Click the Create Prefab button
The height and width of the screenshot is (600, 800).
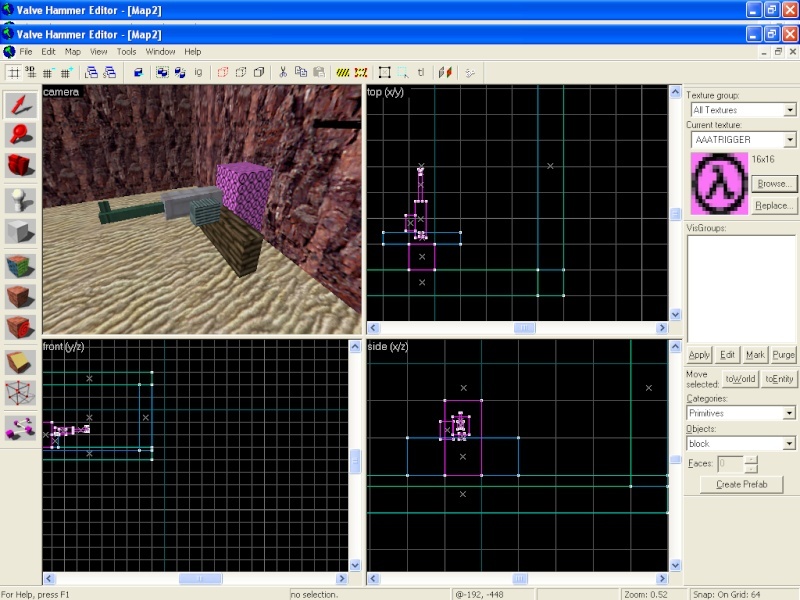pyautogui.click(x=741, y=484)
